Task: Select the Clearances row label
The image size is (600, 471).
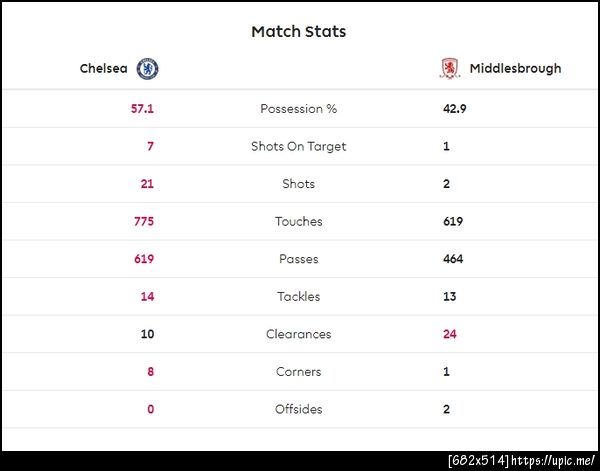Action: coord(298,334)
